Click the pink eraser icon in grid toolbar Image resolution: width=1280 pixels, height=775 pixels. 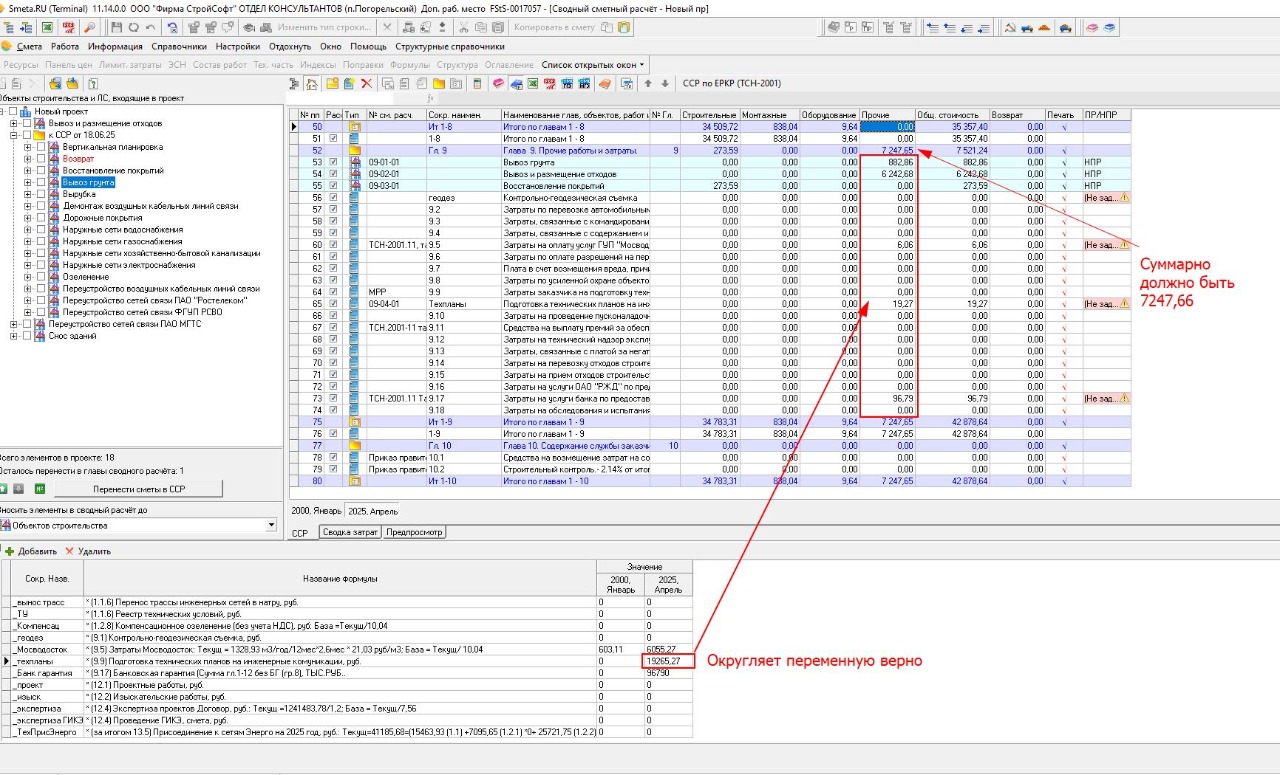point(498,83)
